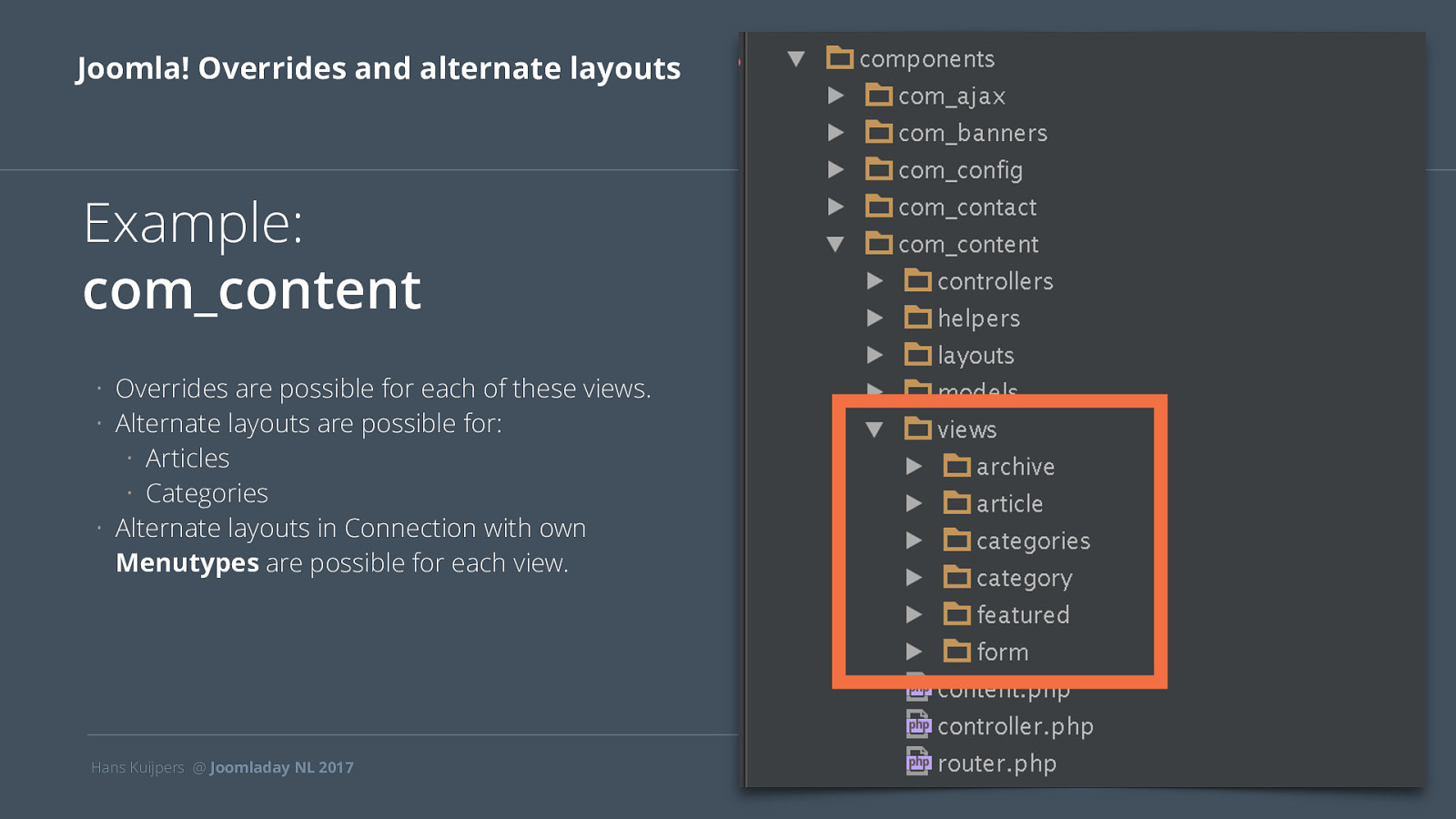Click the com_banners folder icon
This screenshot has height=819, width=1456.
pos(878,132)
